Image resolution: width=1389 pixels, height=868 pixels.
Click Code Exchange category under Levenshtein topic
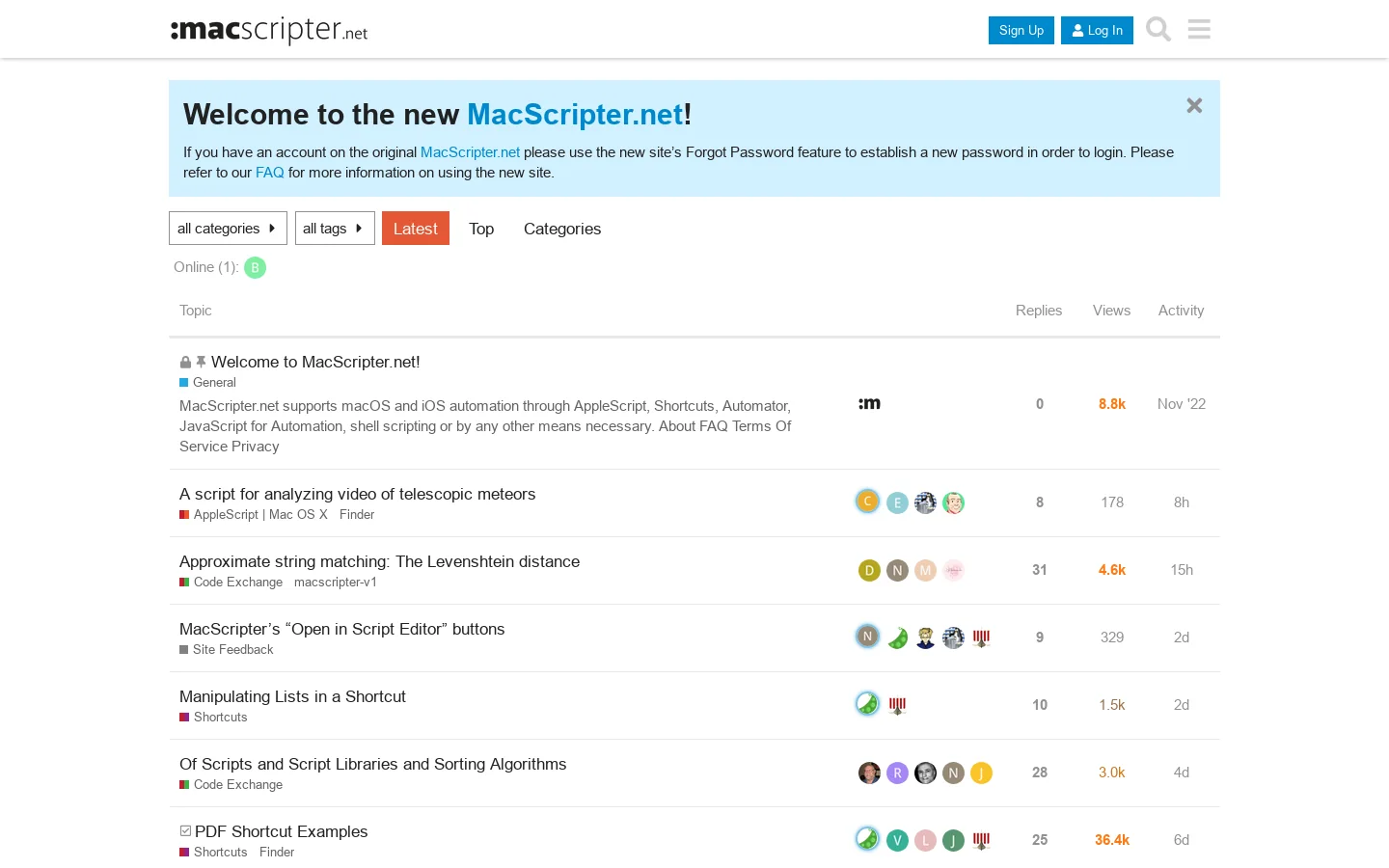pyautogui.click(x=231, y=583)
